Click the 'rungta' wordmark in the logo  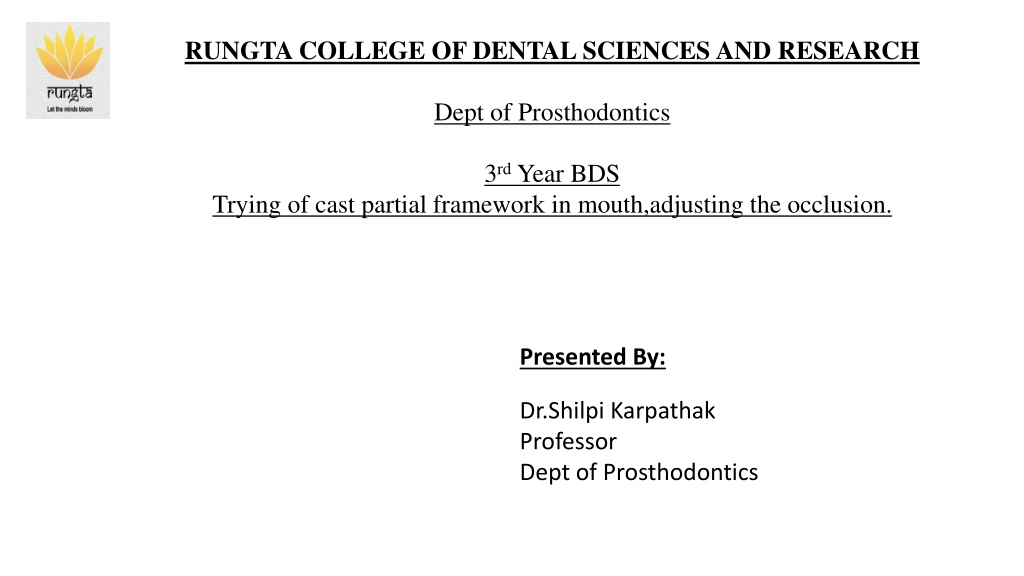pyautogui.click(x=69, y=93)
